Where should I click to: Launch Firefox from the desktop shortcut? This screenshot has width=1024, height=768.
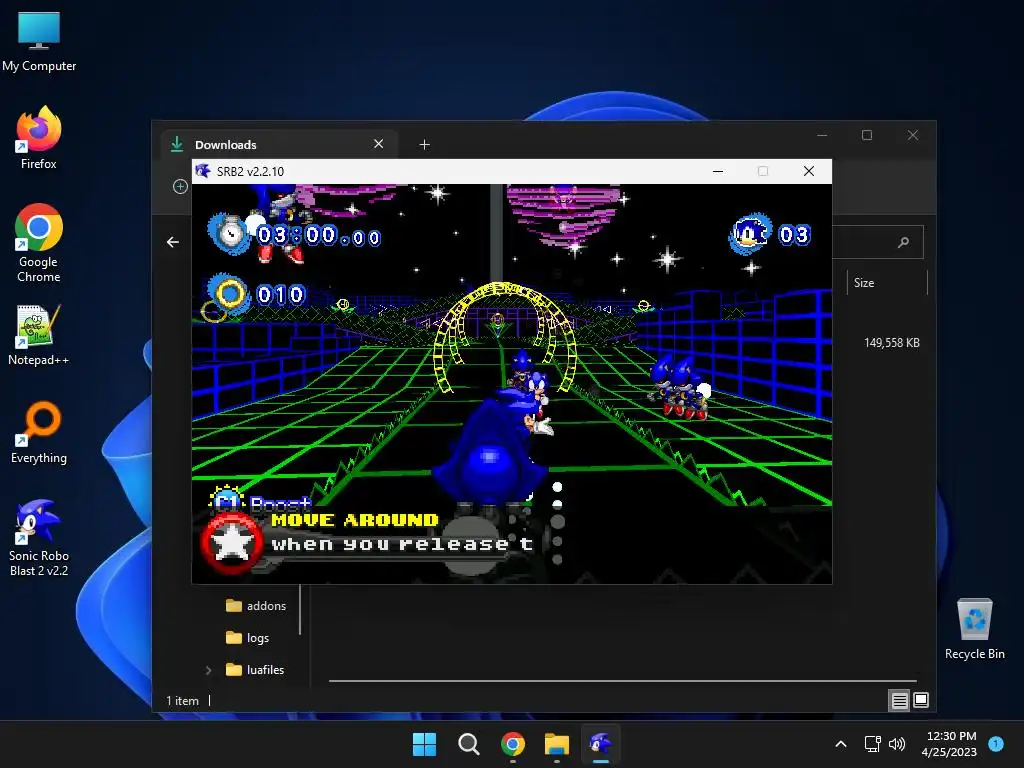click(x=39, y=138)
